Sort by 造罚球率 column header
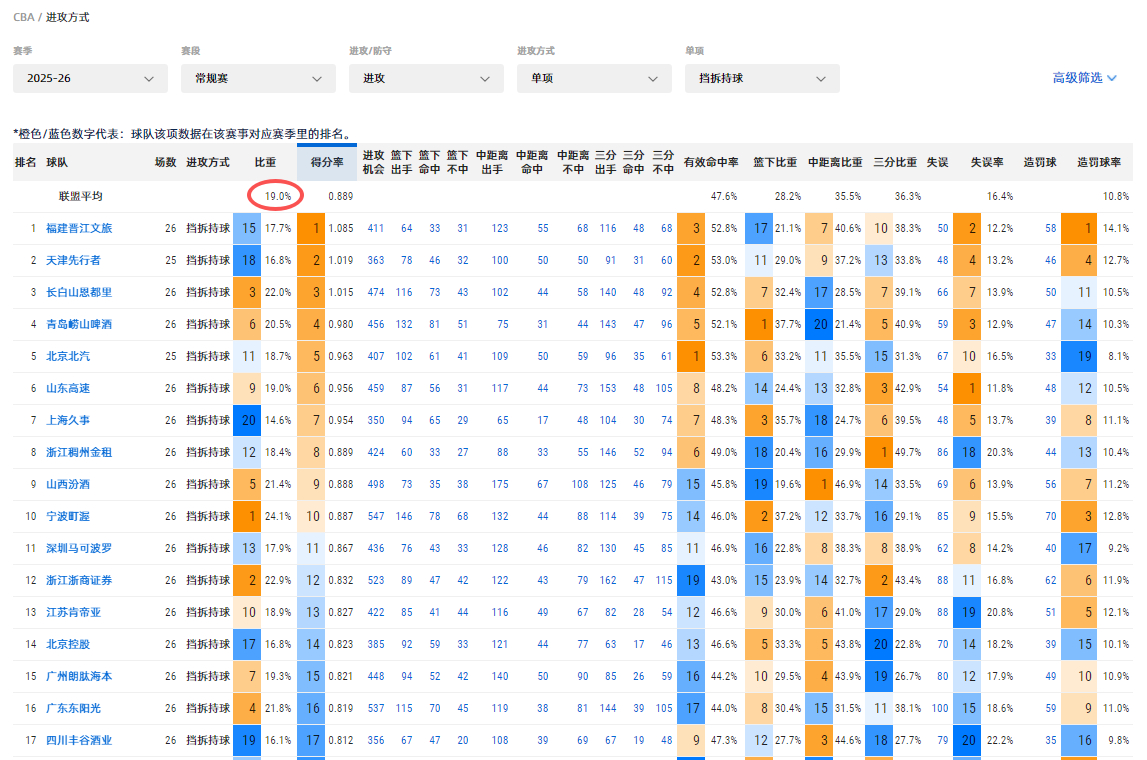1147x760 pixels. (1099, 162)
